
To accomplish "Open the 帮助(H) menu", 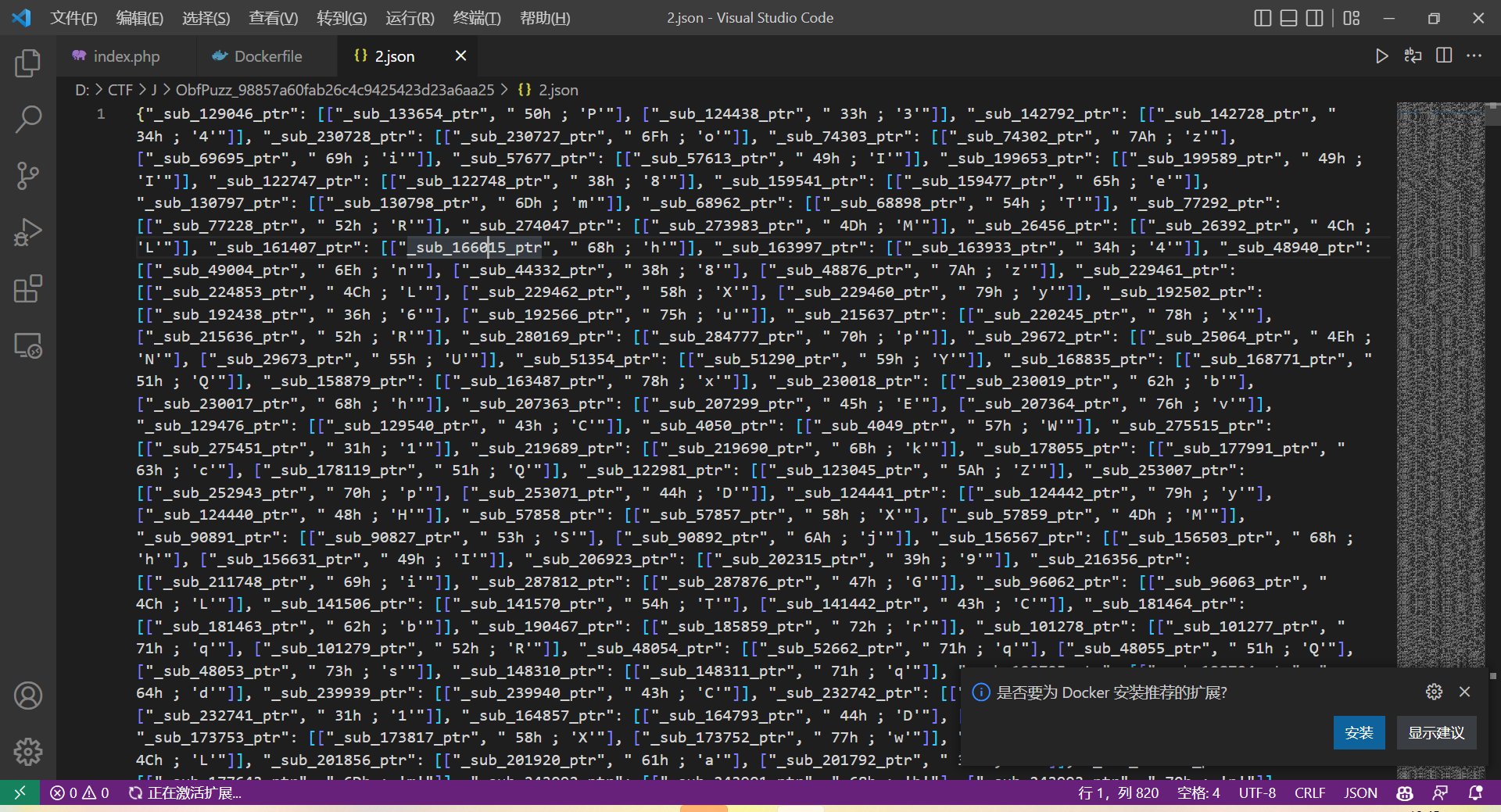I will (x=545, y=18).
